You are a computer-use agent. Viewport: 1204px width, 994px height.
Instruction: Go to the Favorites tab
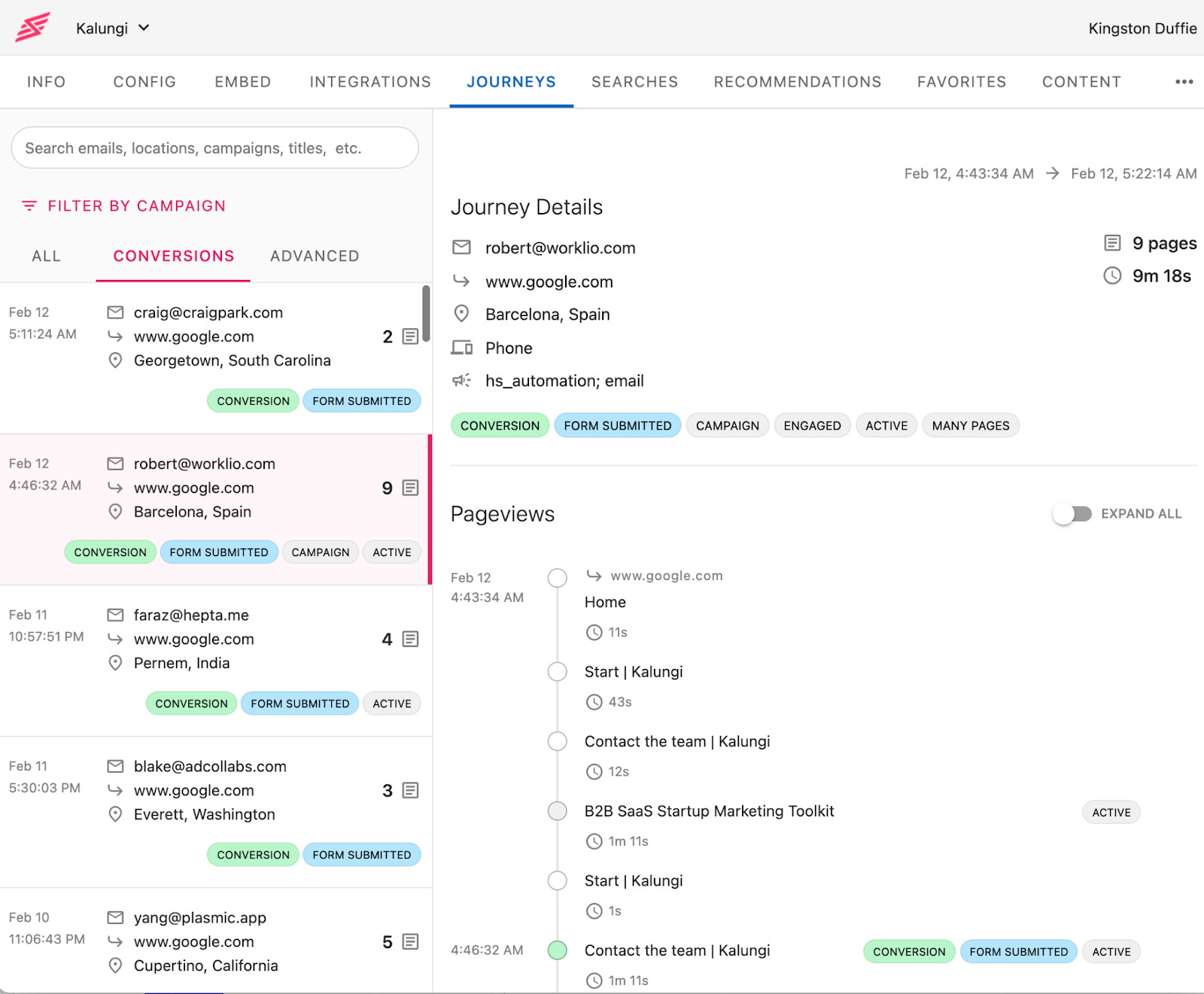(x=961, y=82)
